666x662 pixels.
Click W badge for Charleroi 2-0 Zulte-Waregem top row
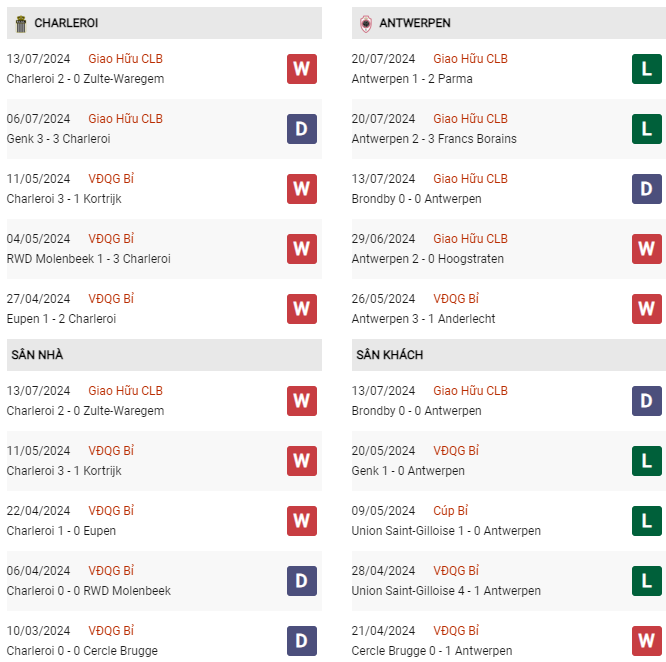(x=302, y=69)
